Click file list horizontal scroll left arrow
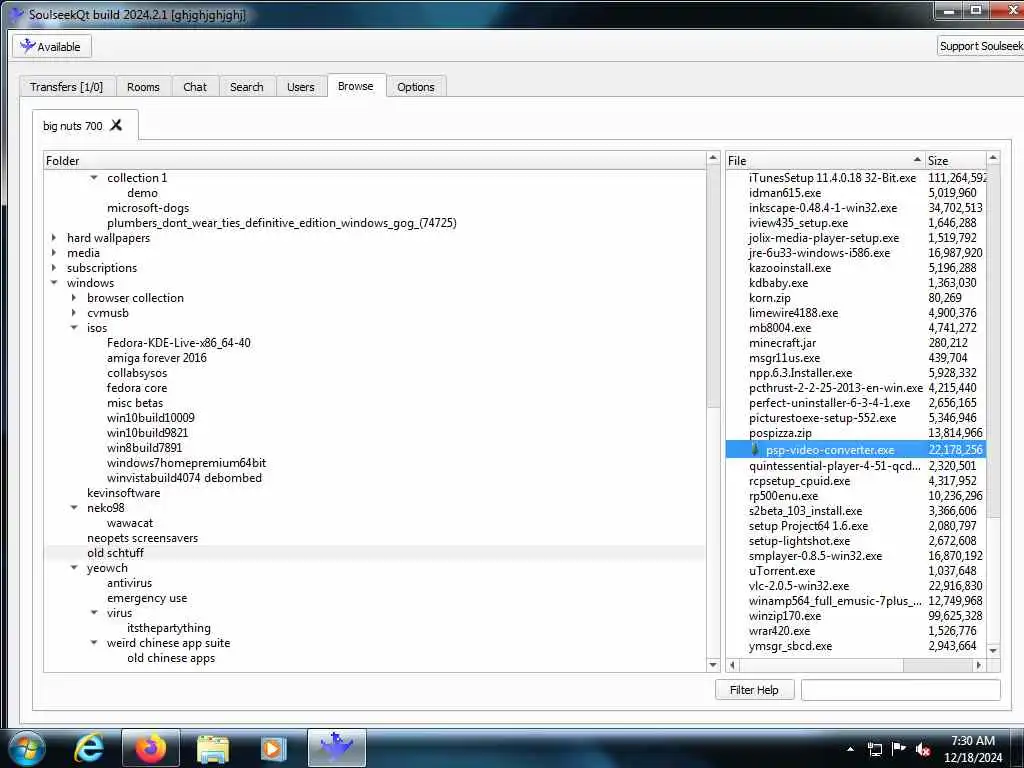 click(x=733, y=665)
